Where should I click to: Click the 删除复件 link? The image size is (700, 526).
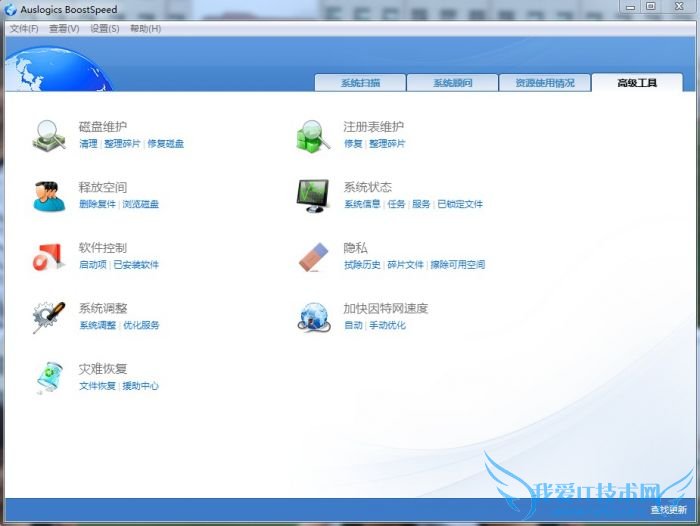click(x=97, y=204)
